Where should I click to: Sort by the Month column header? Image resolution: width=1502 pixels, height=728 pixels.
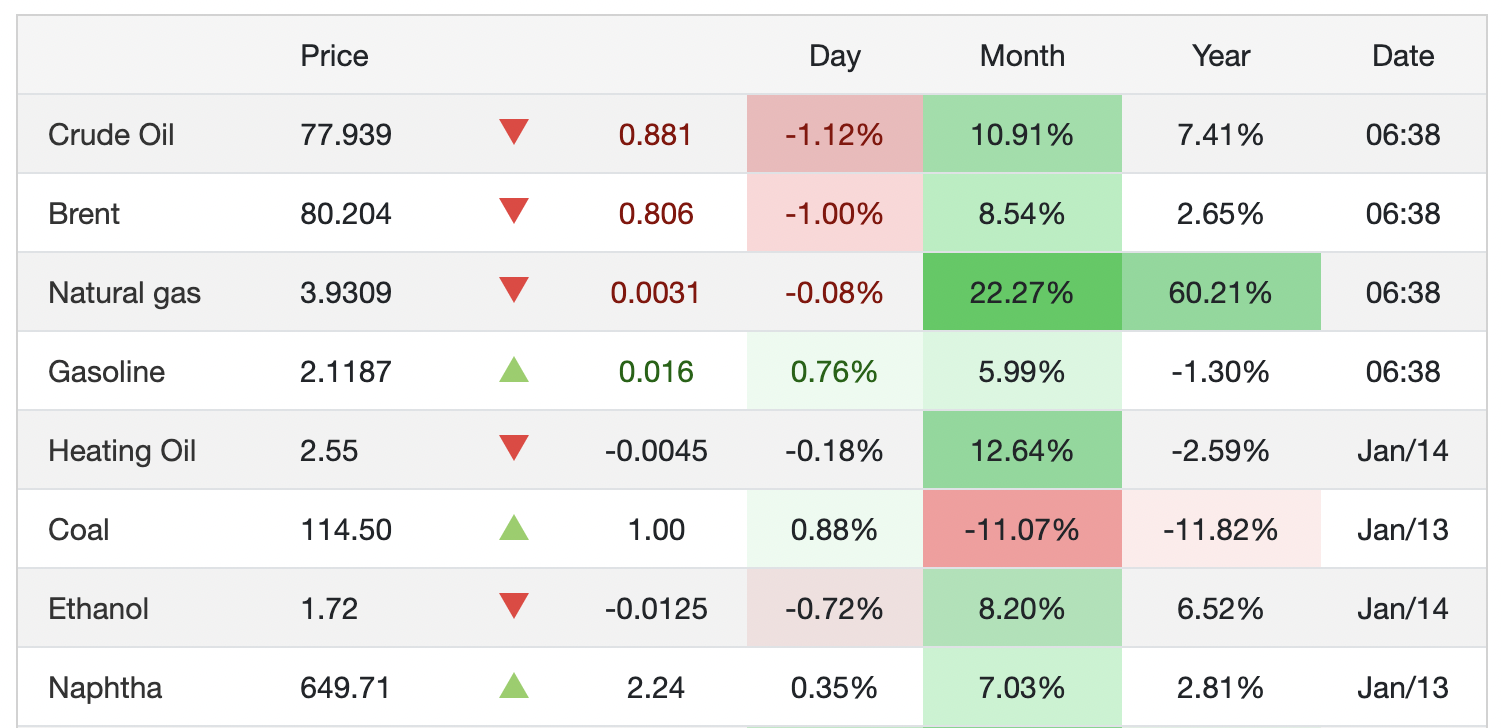(1022, 55)
